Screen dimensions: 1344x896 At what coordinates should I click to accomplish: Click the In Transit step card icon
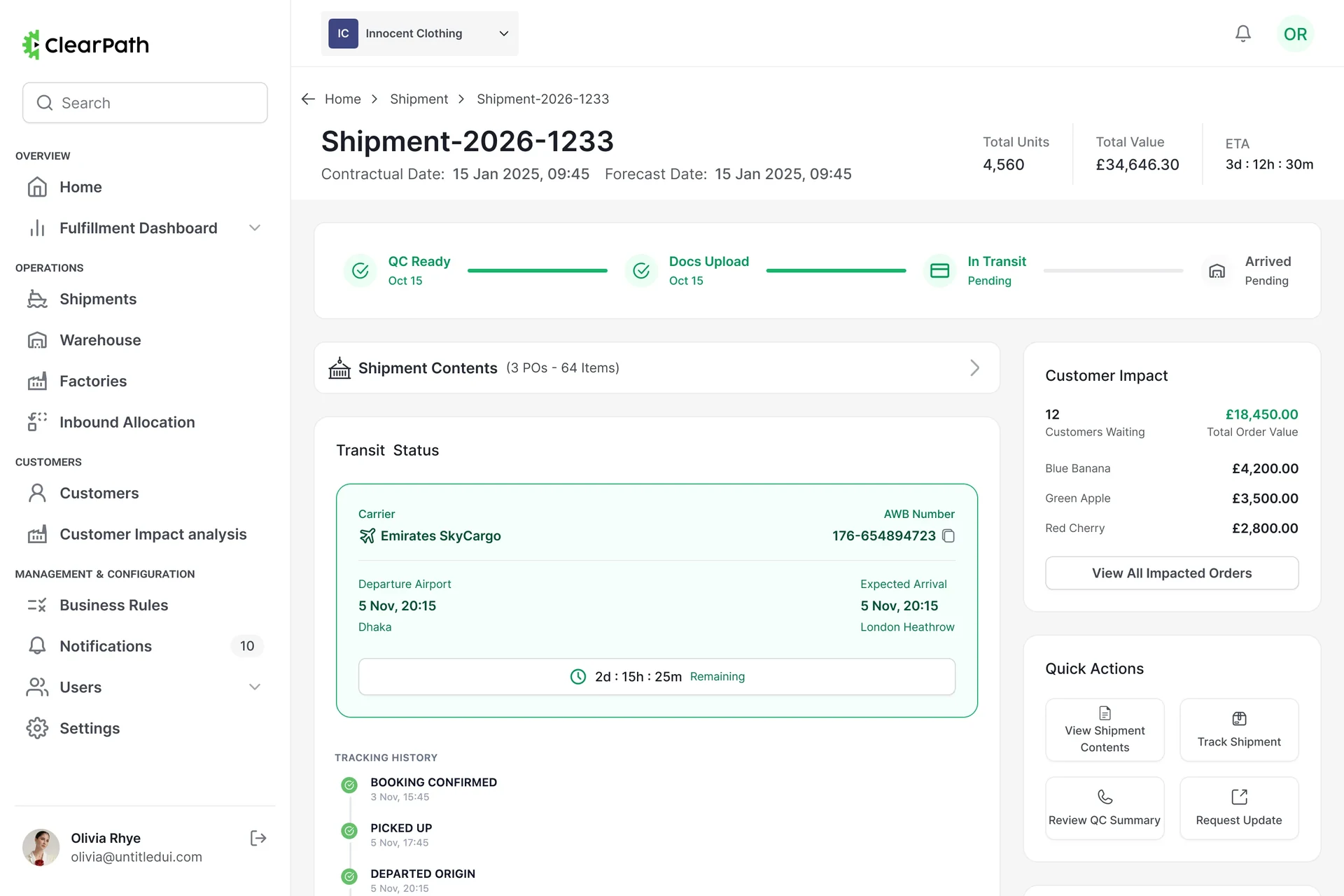point(939,271)
